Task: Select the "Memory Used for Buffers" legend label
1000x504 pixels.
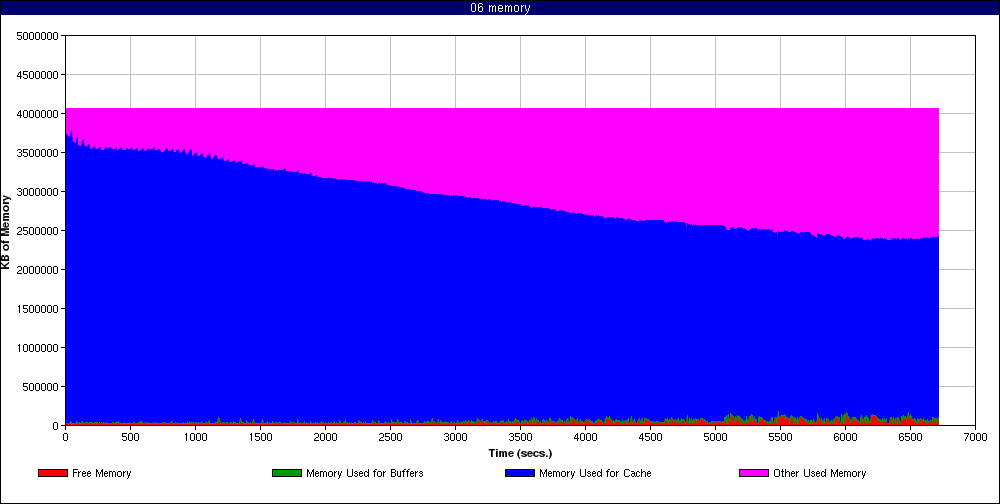Action: [365, 473]
